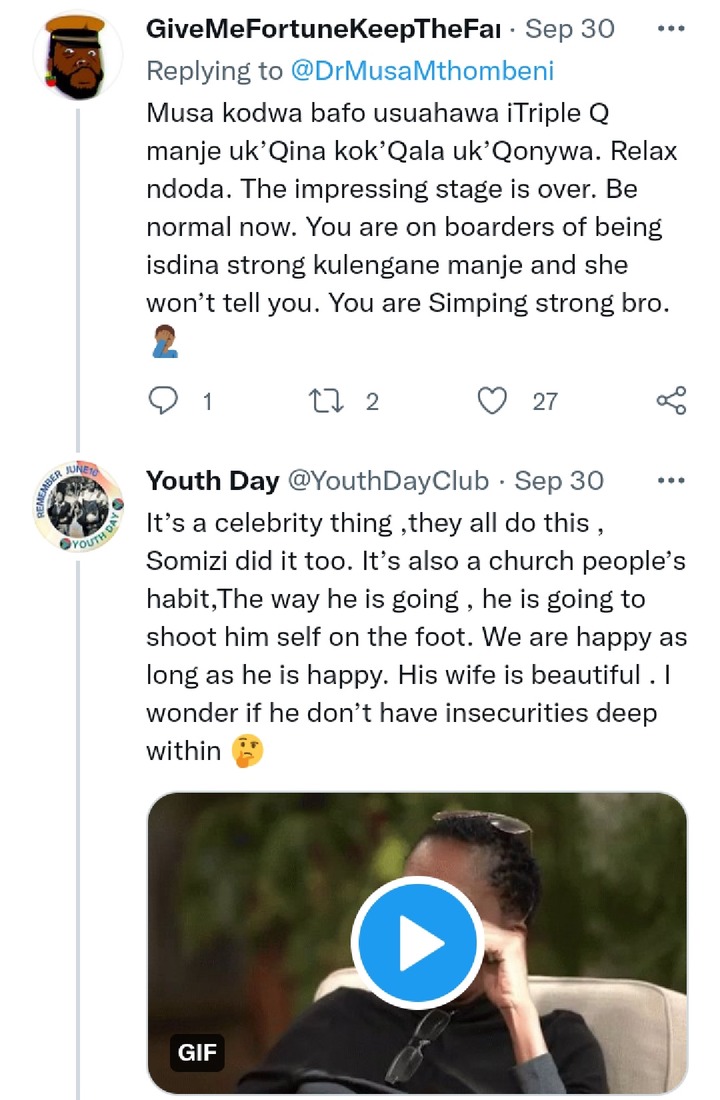This screenshot has height=1100, width=720.
Task: Open Youth Day profile avatar
Action: 79,507
